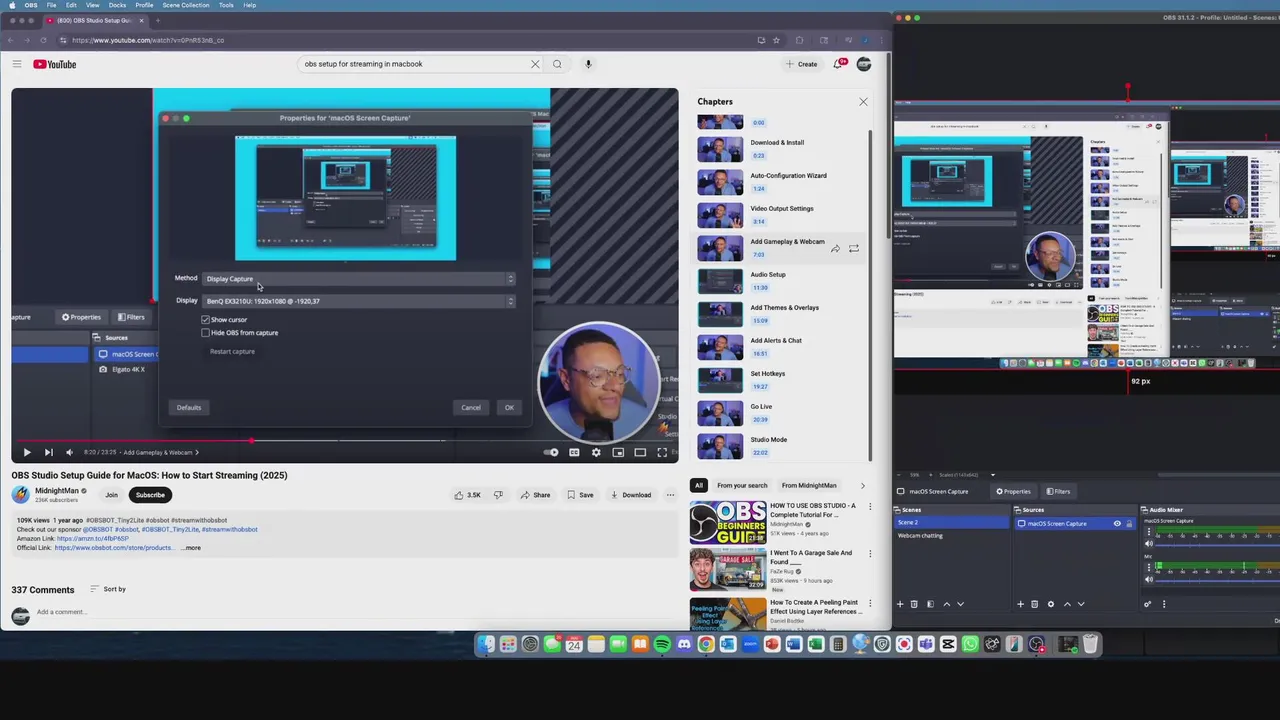Add a new scene with the plus icon

coord(900,604)
